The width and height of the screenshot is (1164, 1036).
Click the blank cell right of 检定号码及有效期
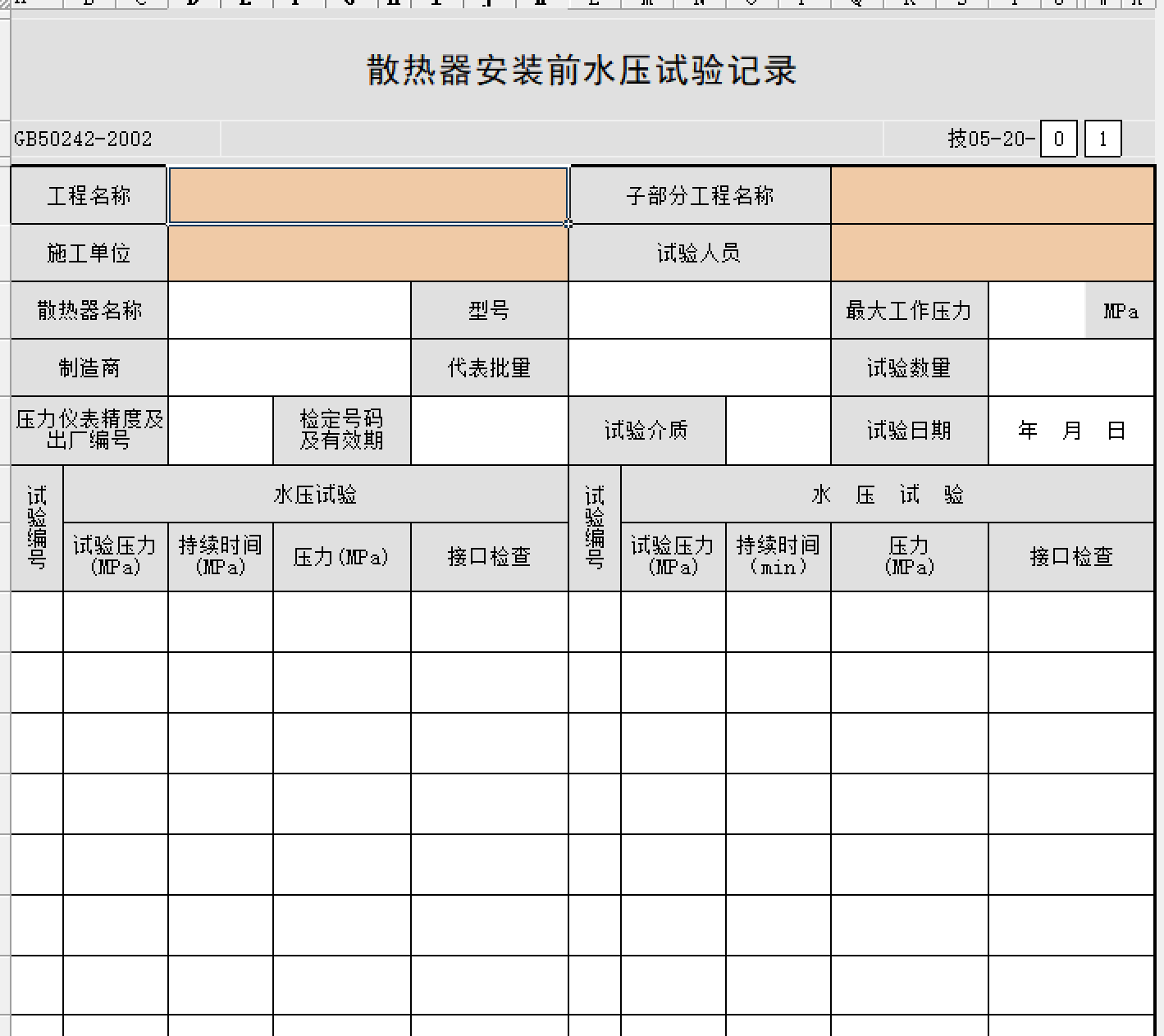pyautogui.click(x=489, y=430)
